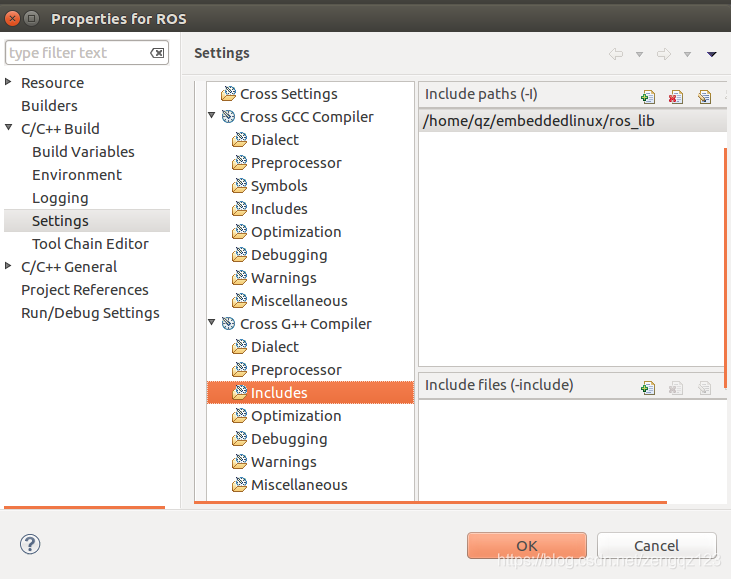Dismiss the dialog with Cancel
This screenshot has height=579, width=731.
[656, 545]
